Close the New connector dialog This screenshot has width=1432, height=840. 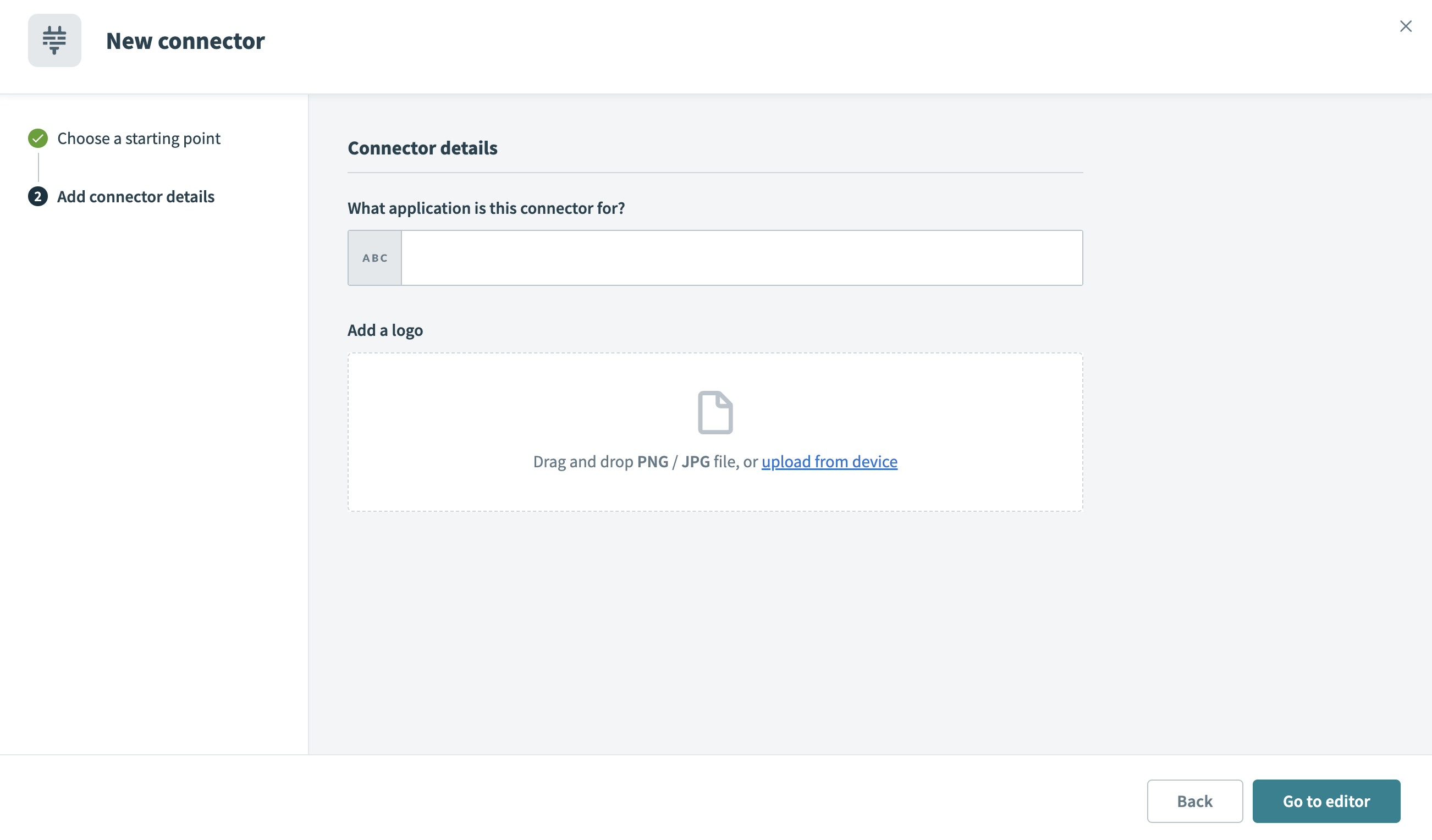tap(1405, 26)
